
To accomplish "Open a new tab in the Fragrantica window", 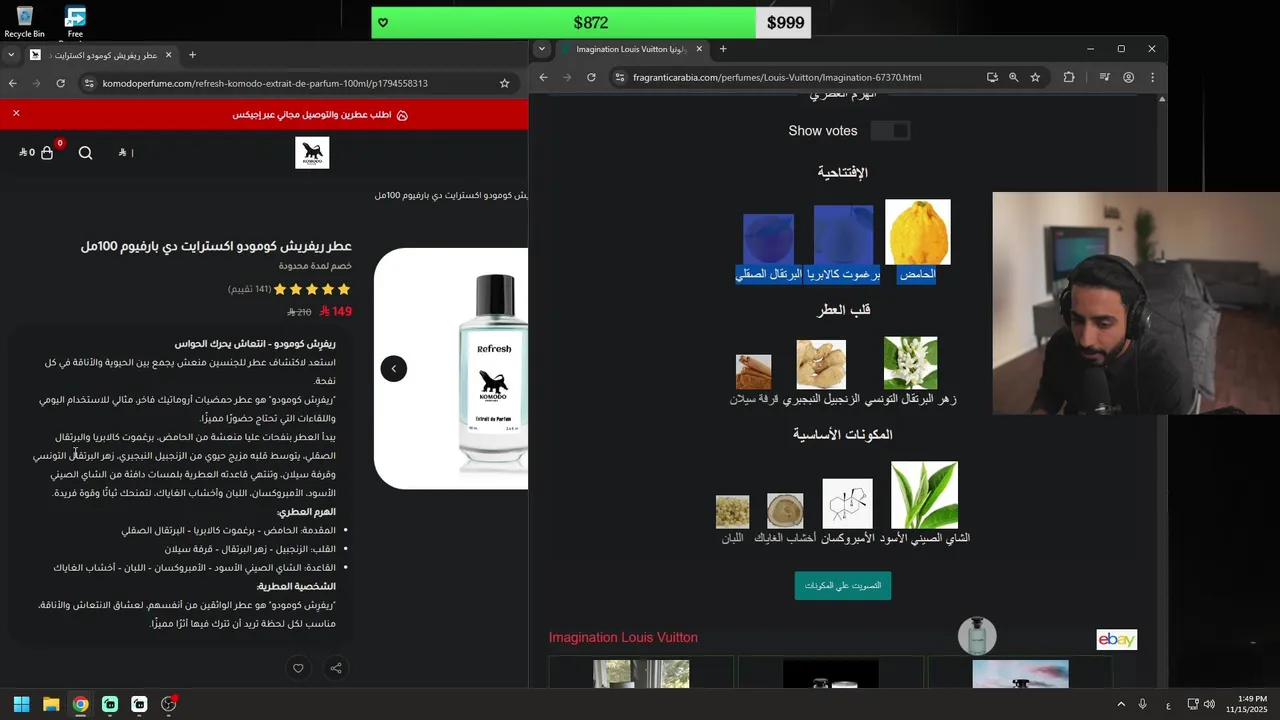I will click(x=723, y=49).
